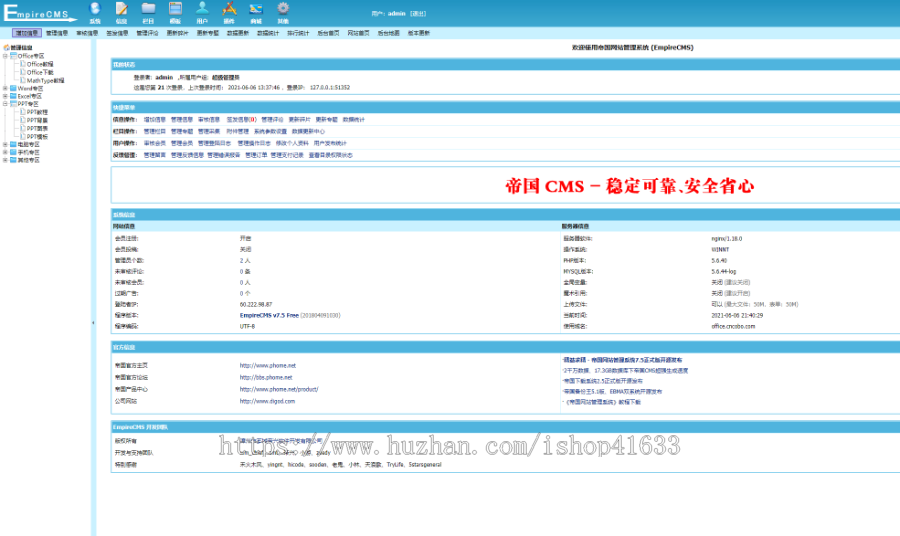Open the http://bbs.phome.net forum link
The image size is (900, 536).
click(266, 378)
